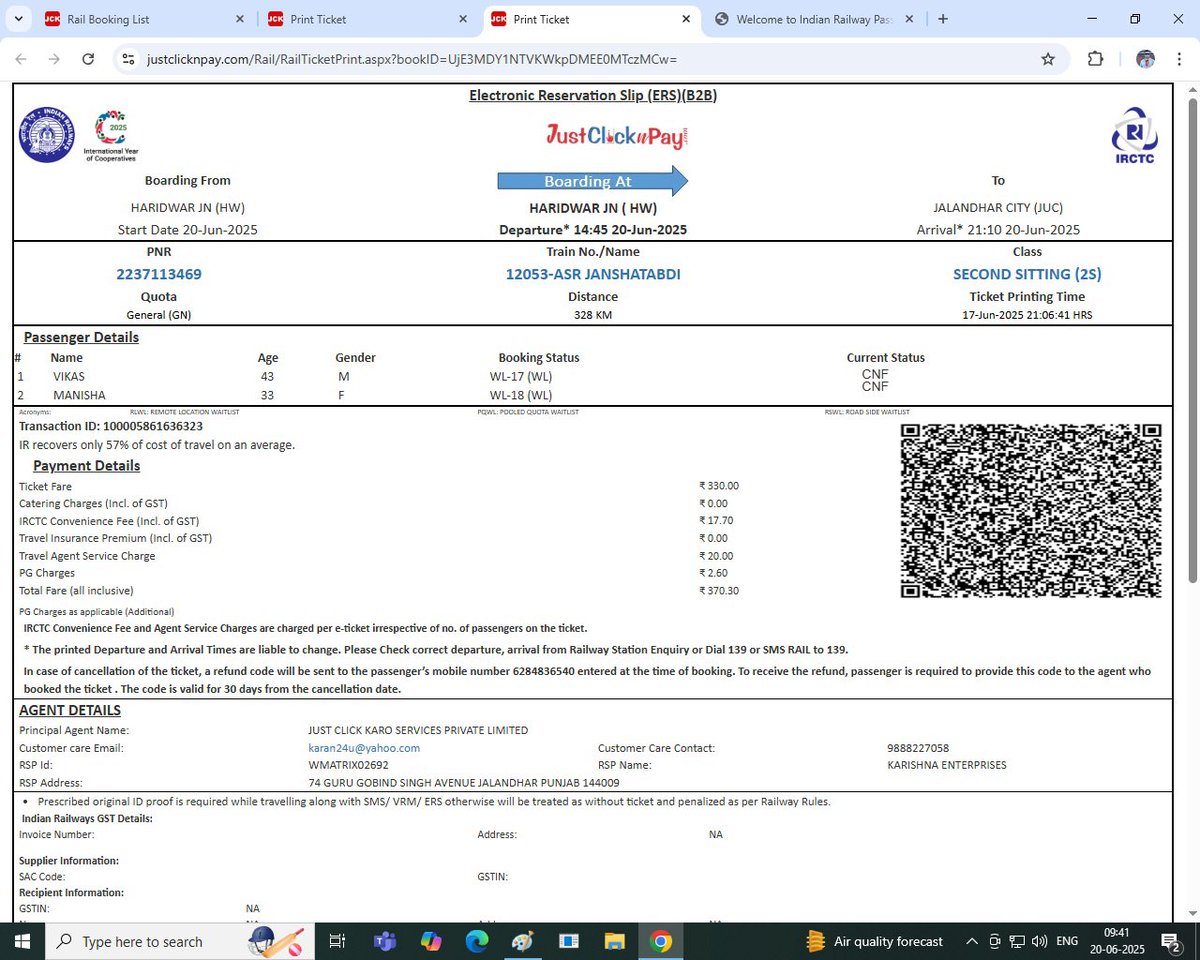This screenshot has width=1200, height=960.
Task: Click the Passenger Details heading
Action: pos(81,337)
